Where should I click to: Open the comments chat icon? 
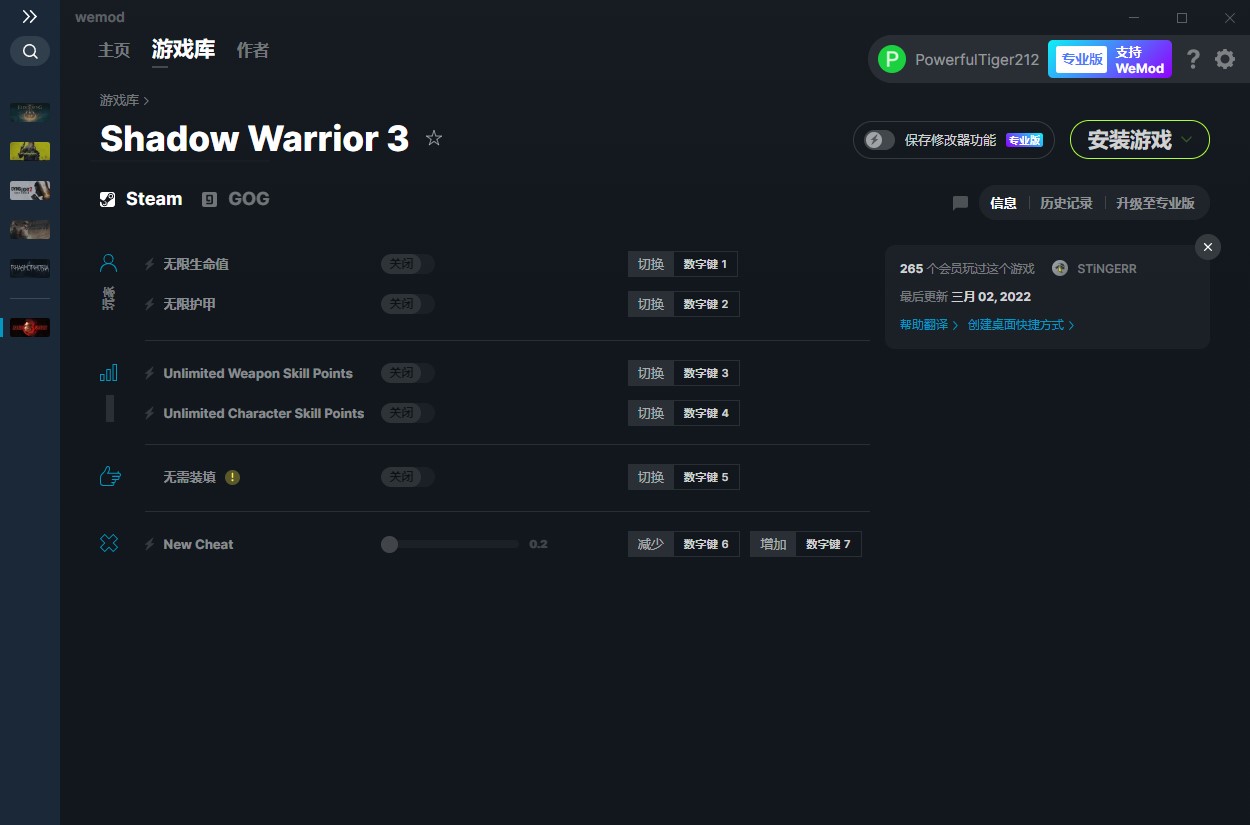pyautogui.click(x=960, y=203)
